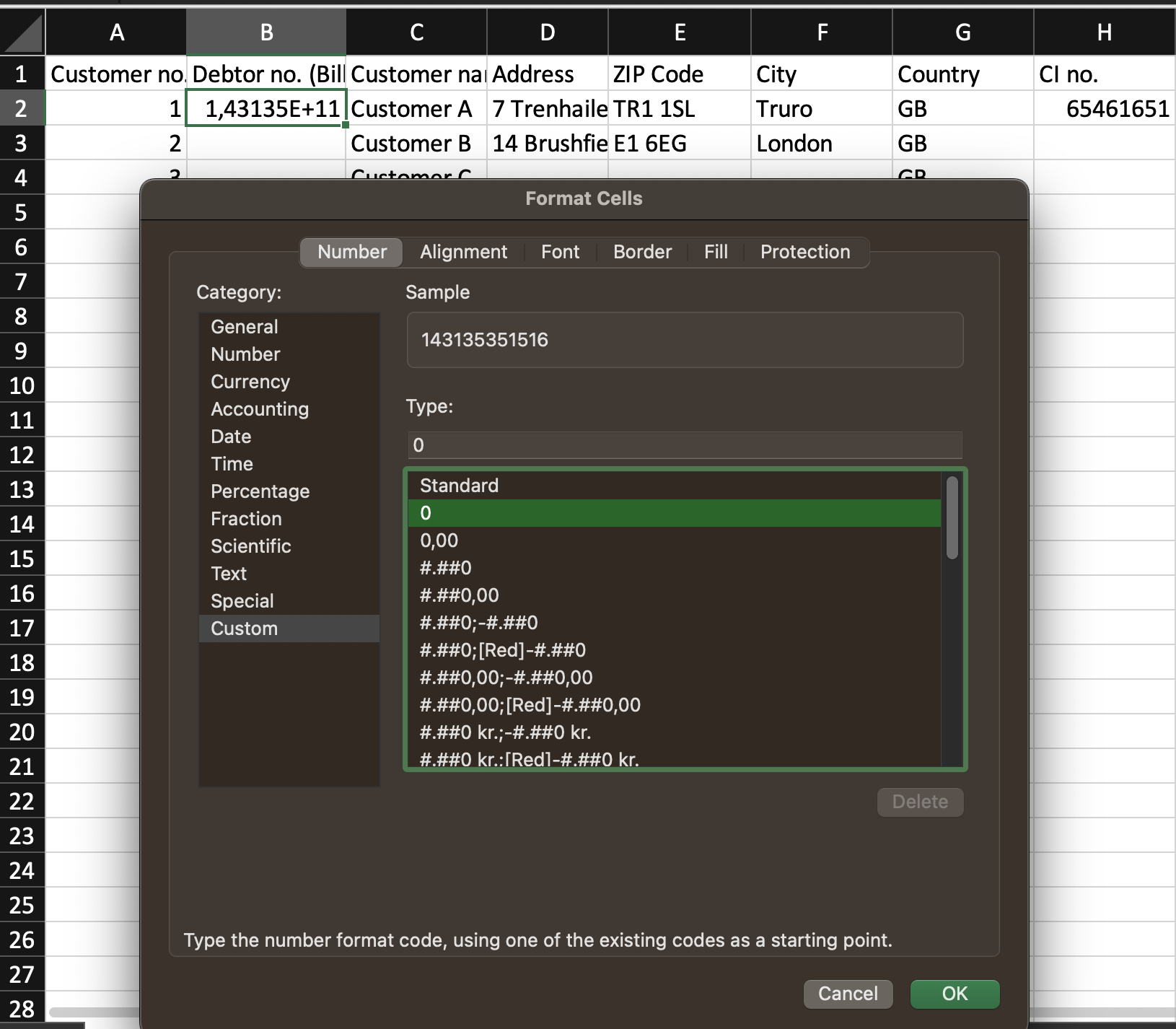Click the select-all corner triangle icon
The height and width of the screenshot is (1029, 1176).
(x=22, y=32)
